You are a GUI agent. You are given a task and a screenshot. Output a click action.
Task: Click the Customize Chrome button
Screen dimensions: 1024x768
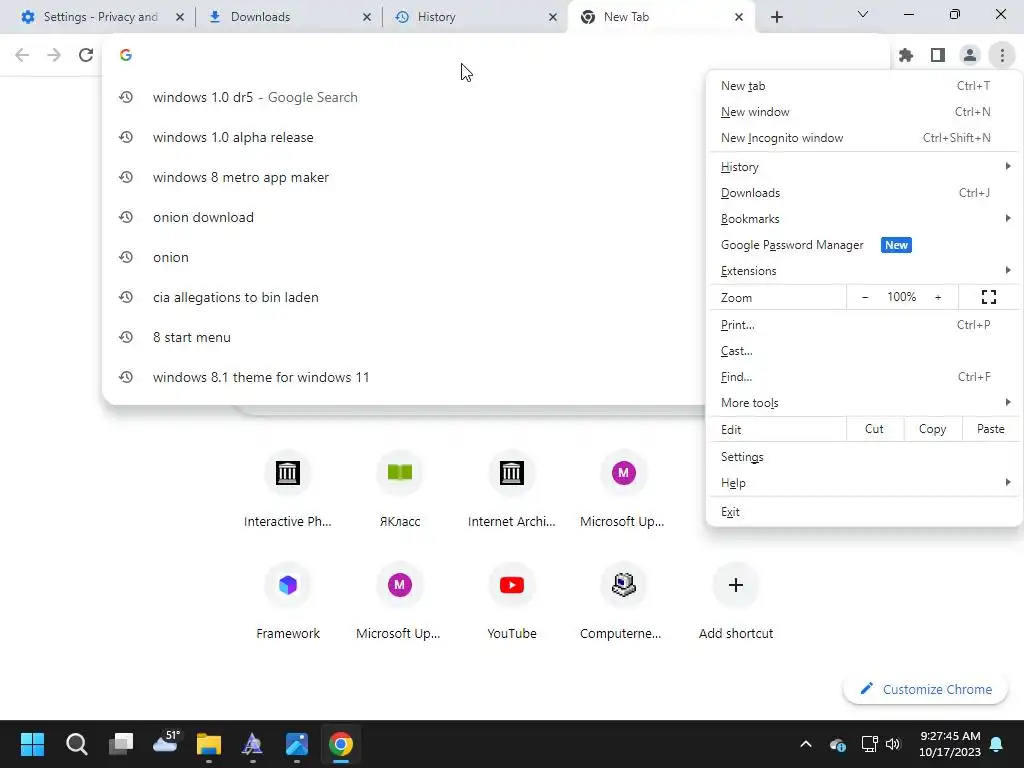[x=925, y=689]
